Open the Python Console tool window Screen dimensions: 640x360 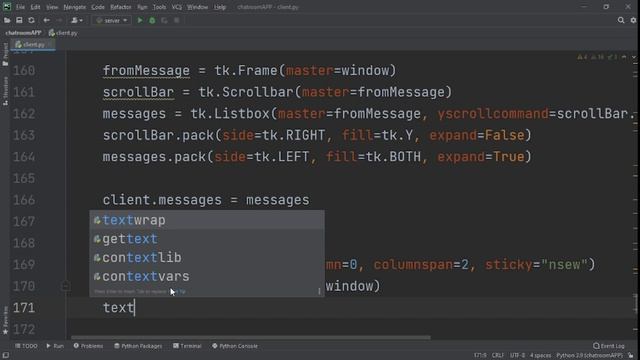click(x=235, y=346)
